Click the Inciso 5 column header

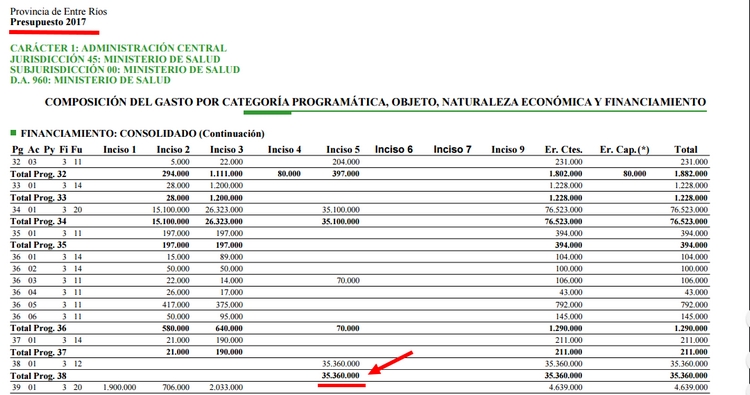(x=343, y=150)
